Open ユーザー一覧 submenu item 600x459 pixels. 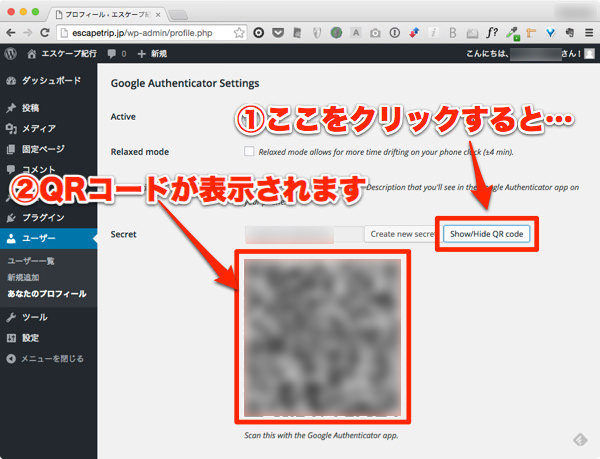coord(31,261)
